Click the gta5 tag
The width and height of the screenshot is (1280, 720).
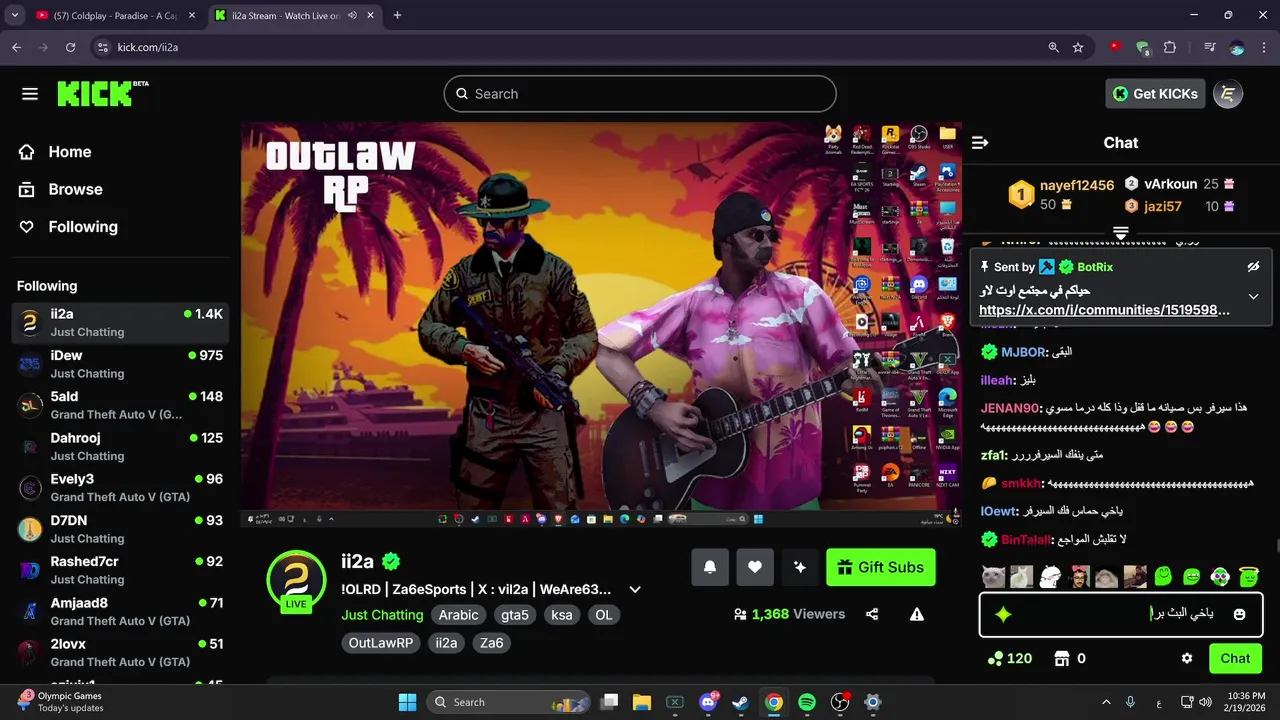515,615
